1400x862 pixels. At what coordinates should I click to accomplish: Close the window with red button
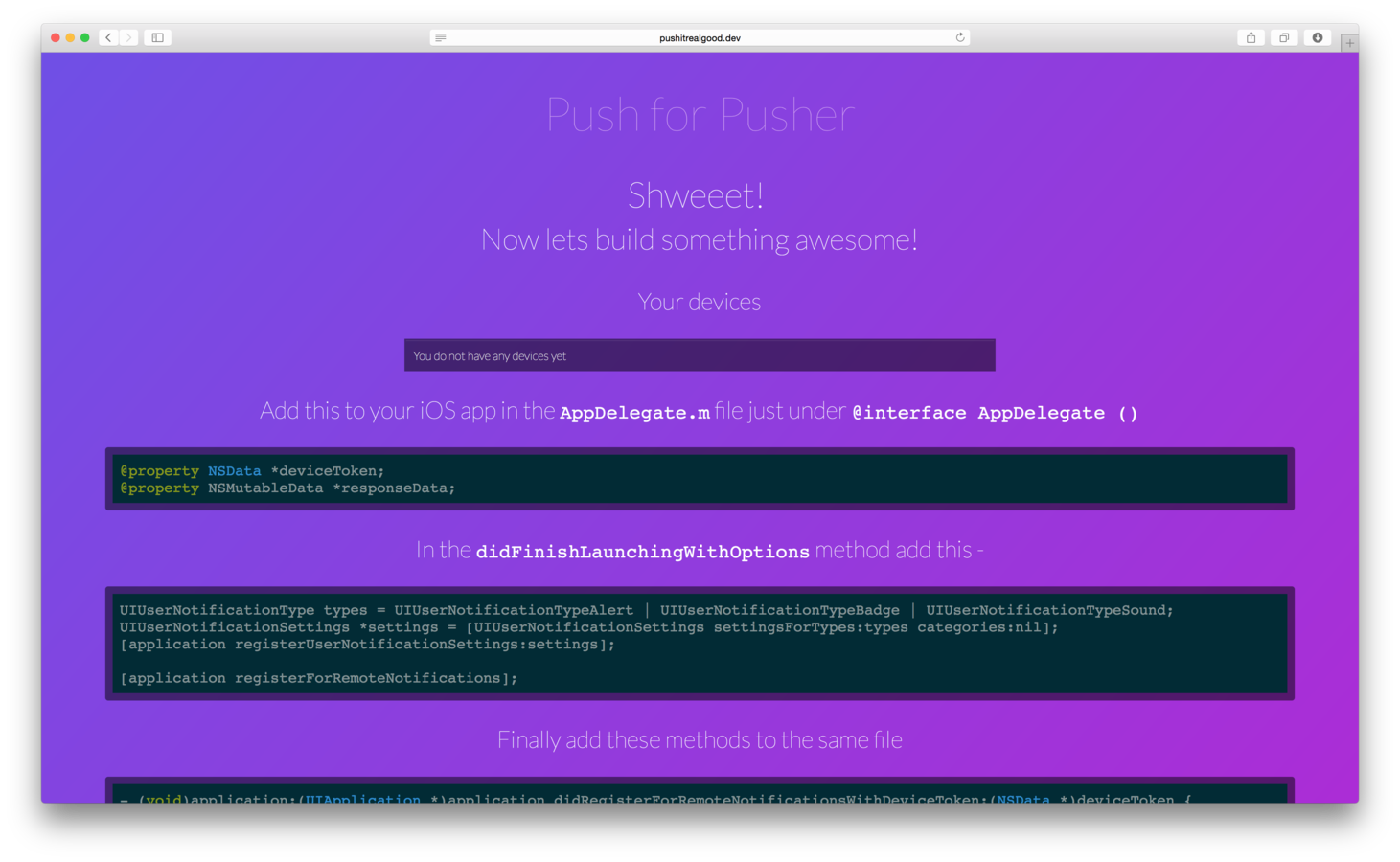56,37
